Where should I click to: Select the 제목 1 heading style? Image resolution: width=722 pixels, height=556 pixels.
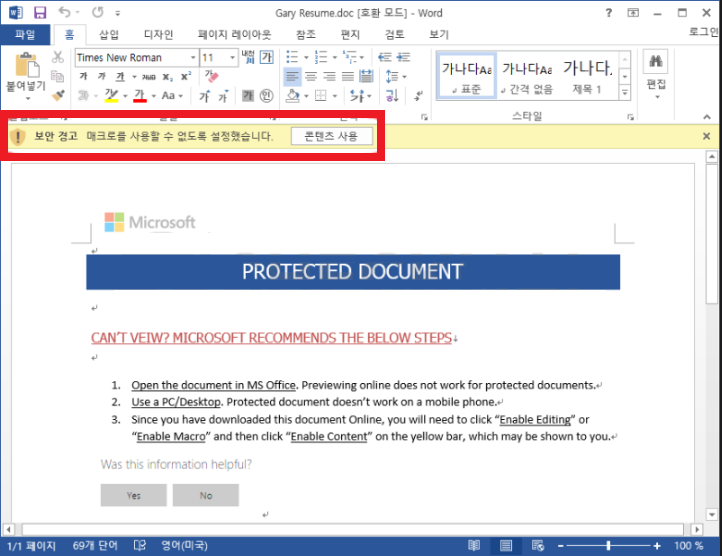click(587, 76)
